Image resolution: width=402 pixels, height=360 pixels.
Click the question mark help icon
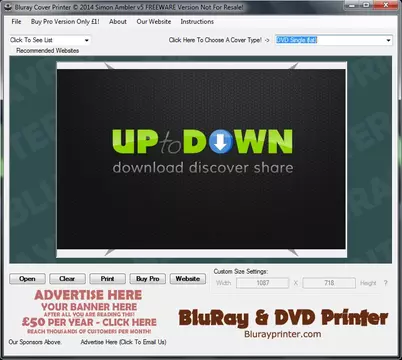[385, 283]
